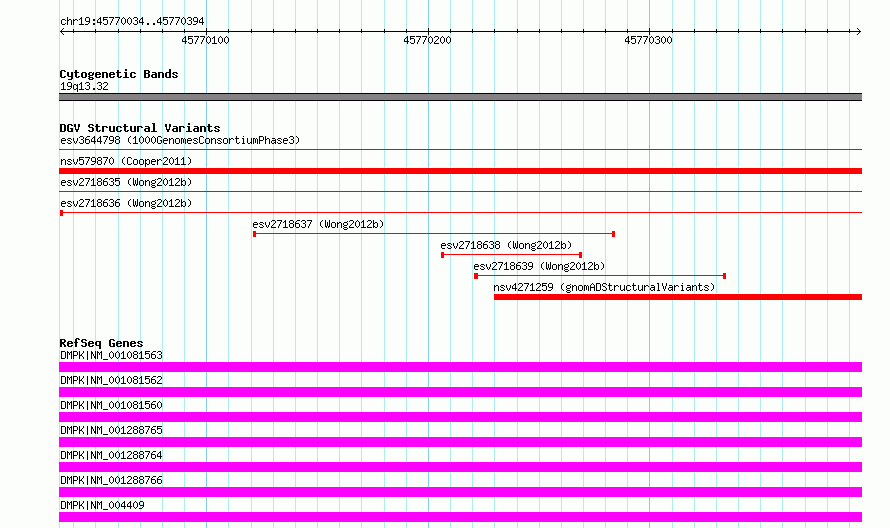The image size is (890, 528).
Task: Open nsv4271259 (gnomADStructuralVariants) label
Action: click(604, 287)
